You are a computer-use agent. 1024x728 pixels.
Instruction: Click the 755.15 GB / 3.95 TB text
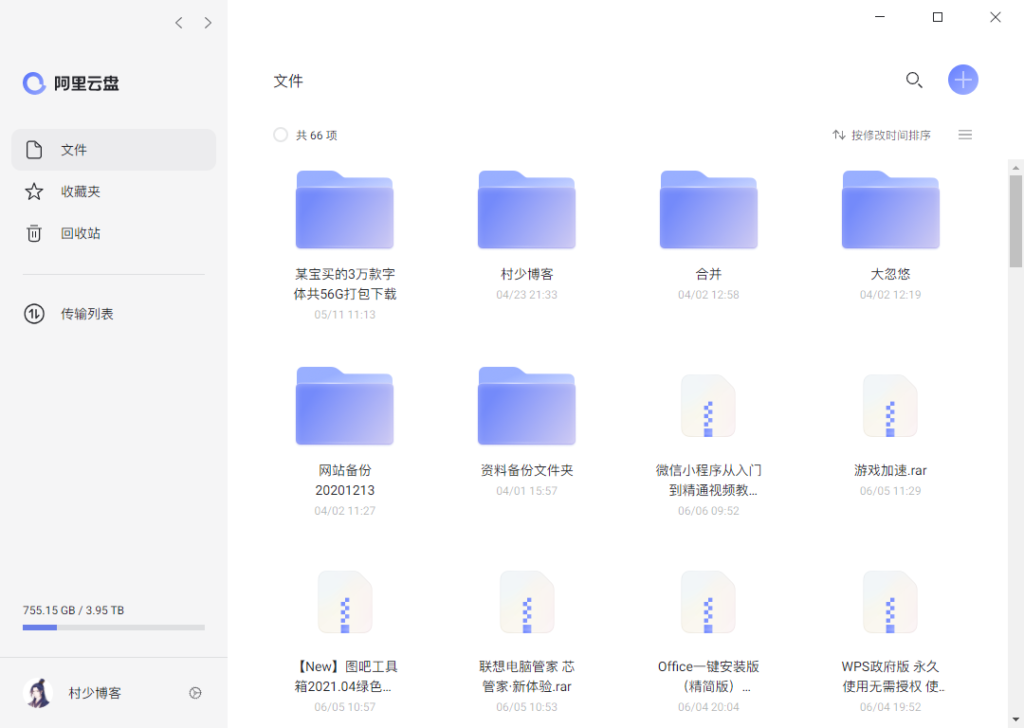[73, 610]
